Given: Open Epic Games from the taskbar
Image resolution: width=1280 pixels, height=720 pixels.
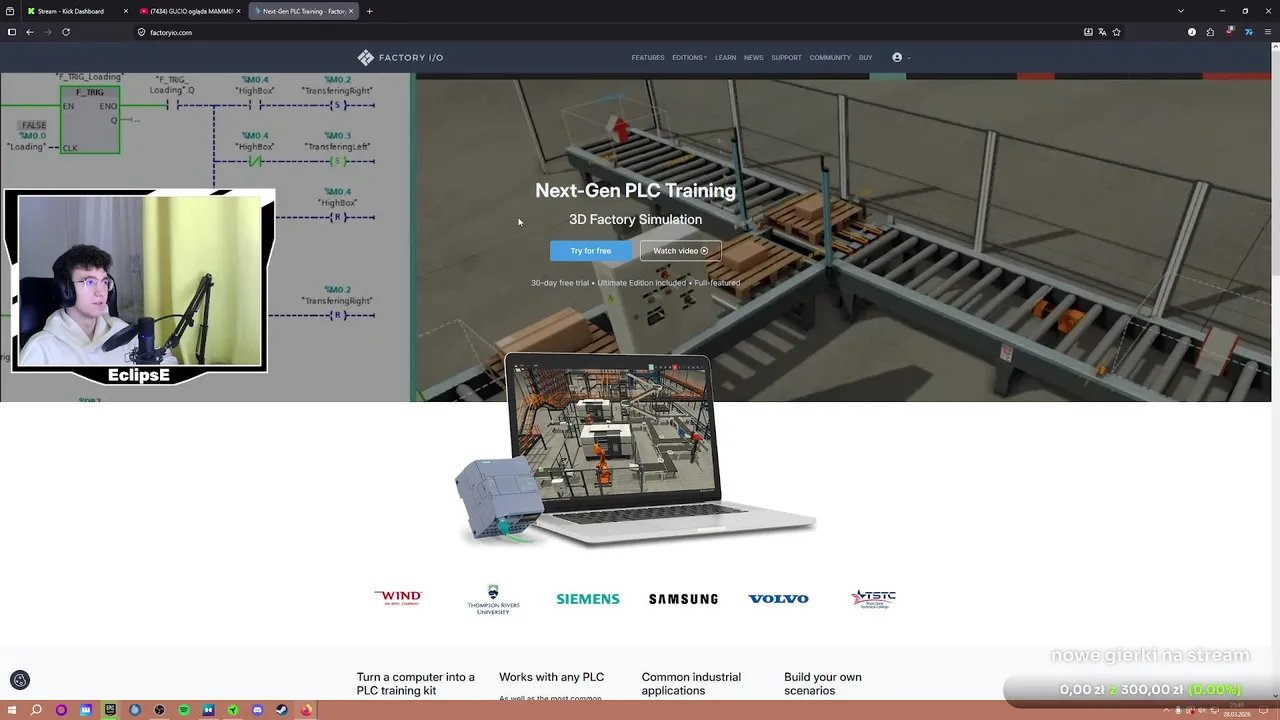Looking at the screenshot, I should click(110, 710).
